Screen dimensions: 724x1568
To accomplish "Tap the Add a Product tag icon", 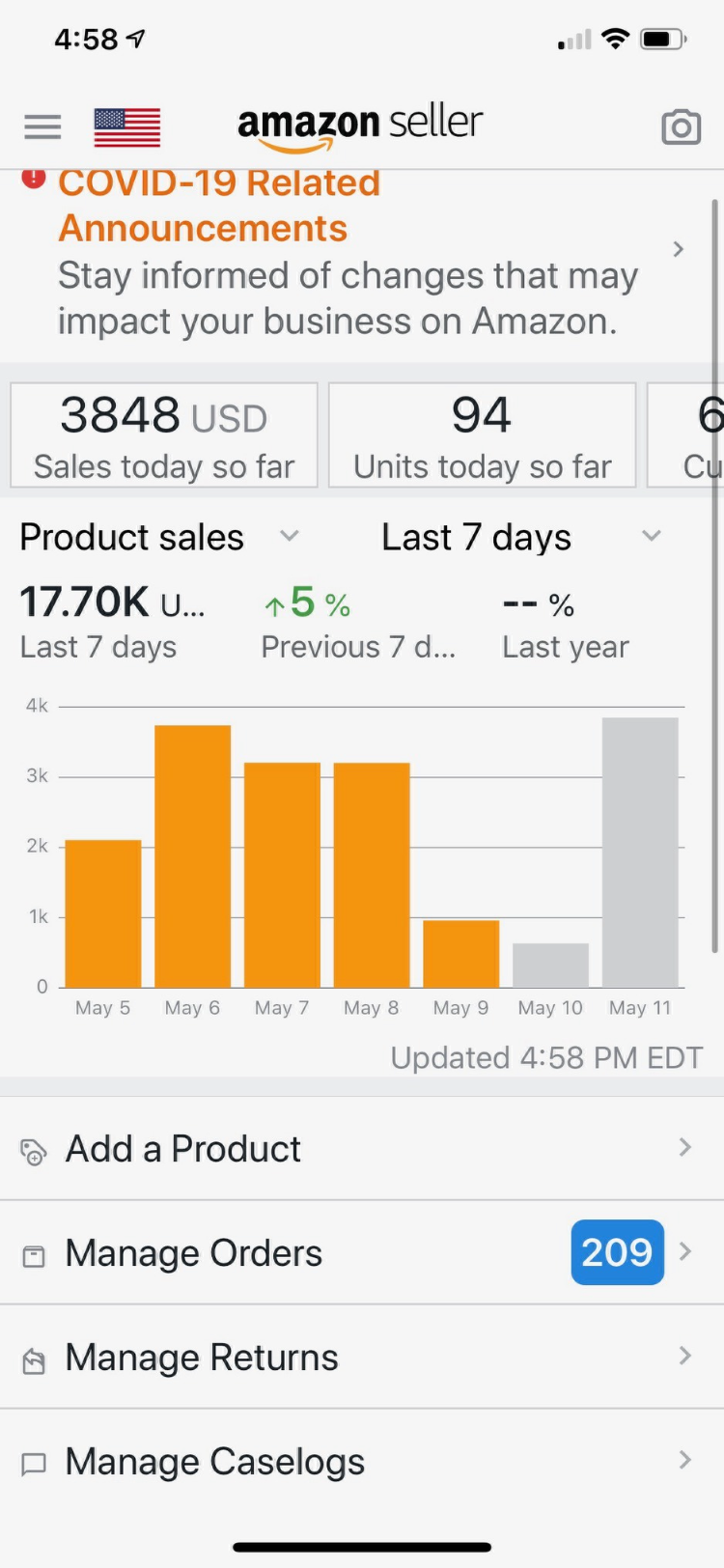I will coord(34,1152).
